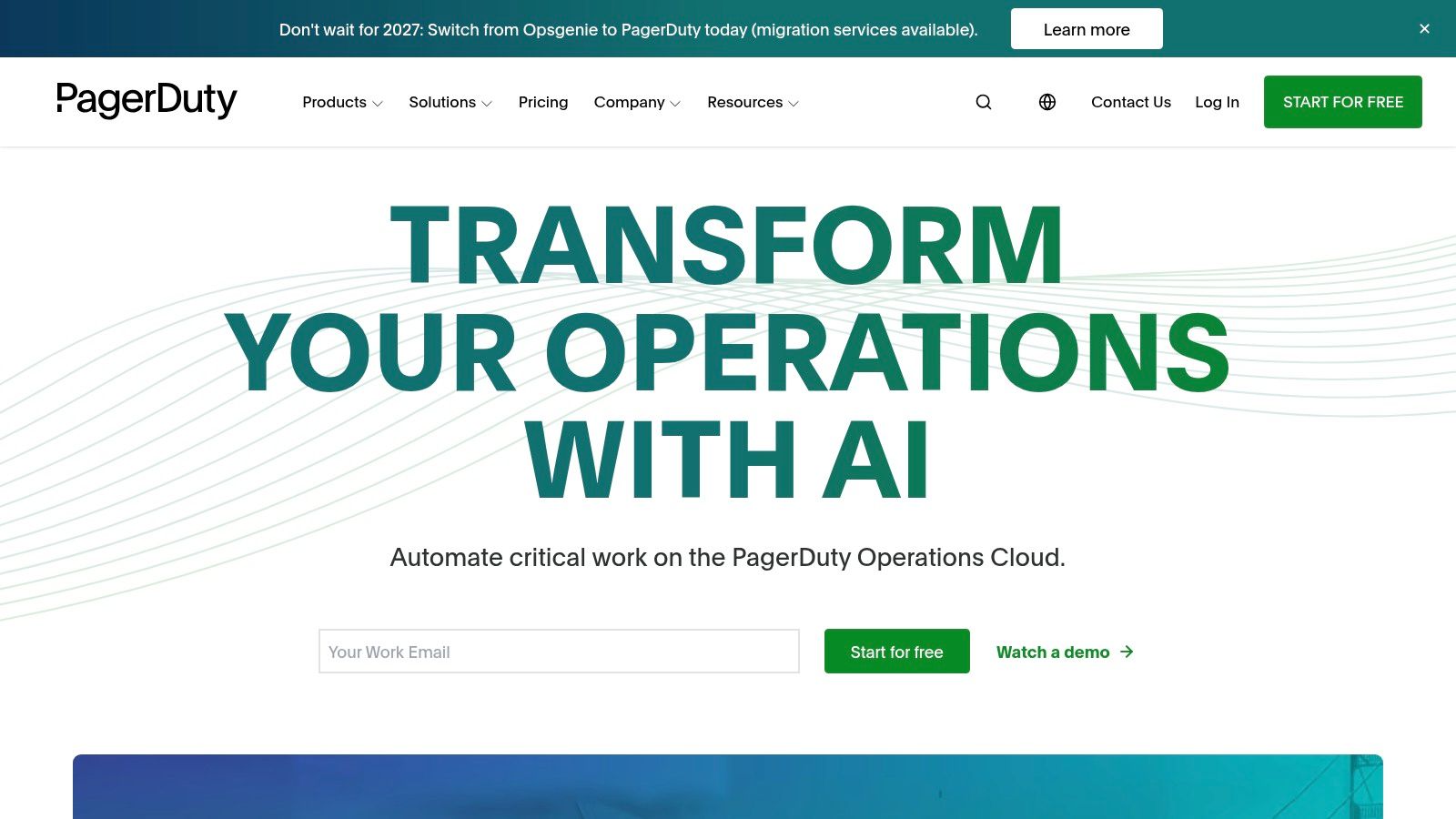Click the subheading about PagerDuty Operations Cloud
Screen dimensions: 1456x819
tap(728, 557)
